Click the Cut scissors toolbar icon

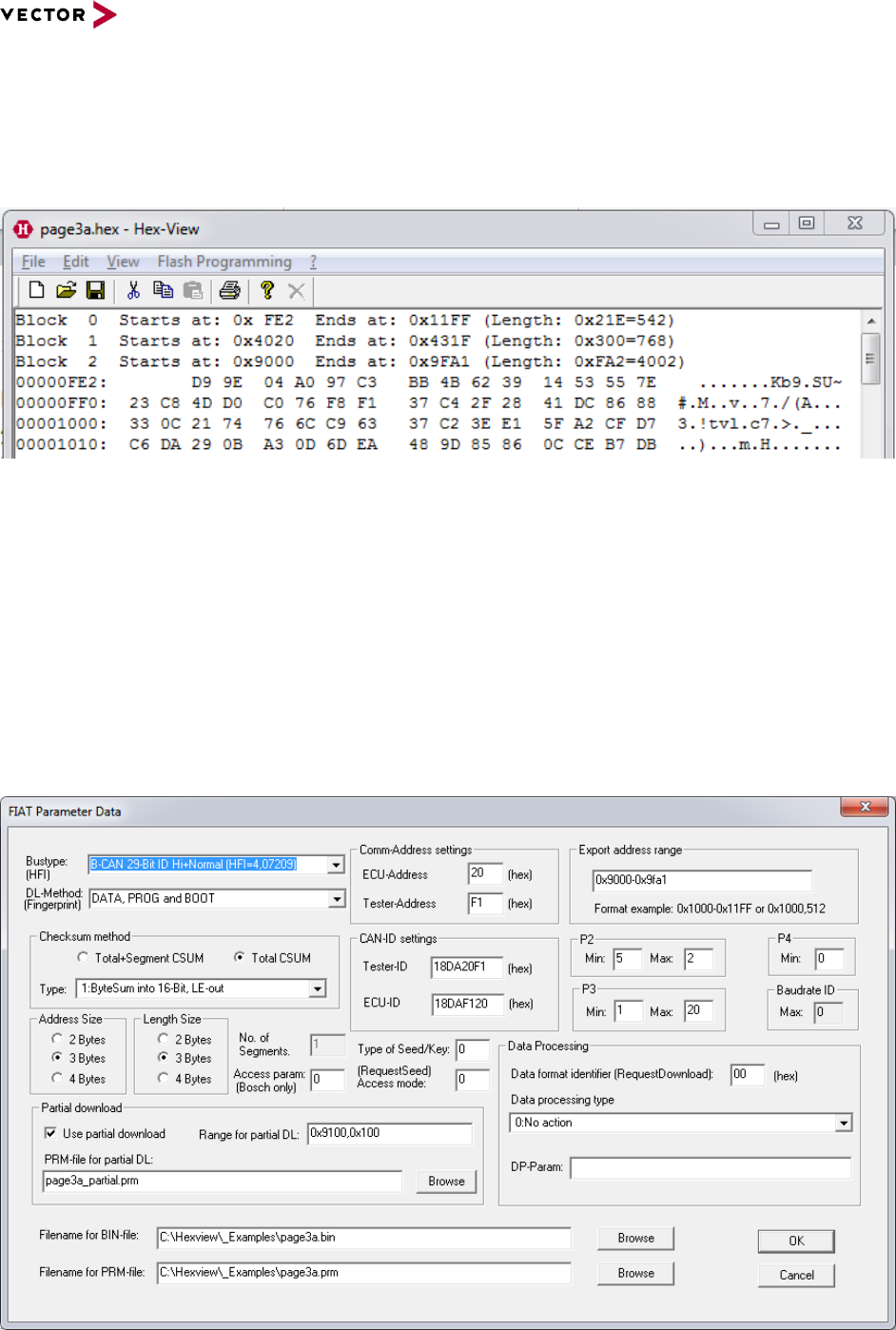click(x=133, y=290)
